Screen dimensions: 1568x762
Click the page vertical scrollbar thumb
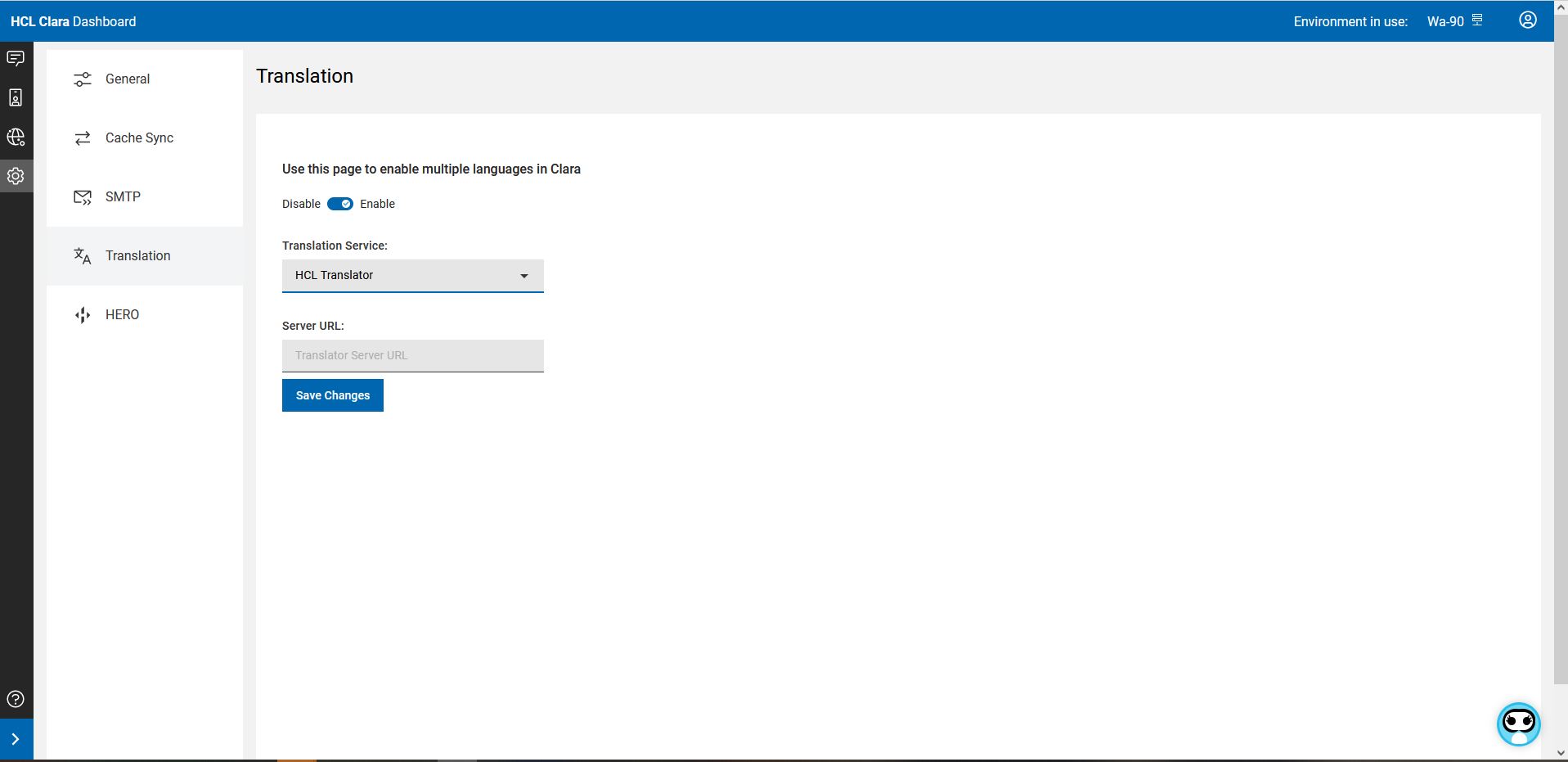pos(1561,349)
